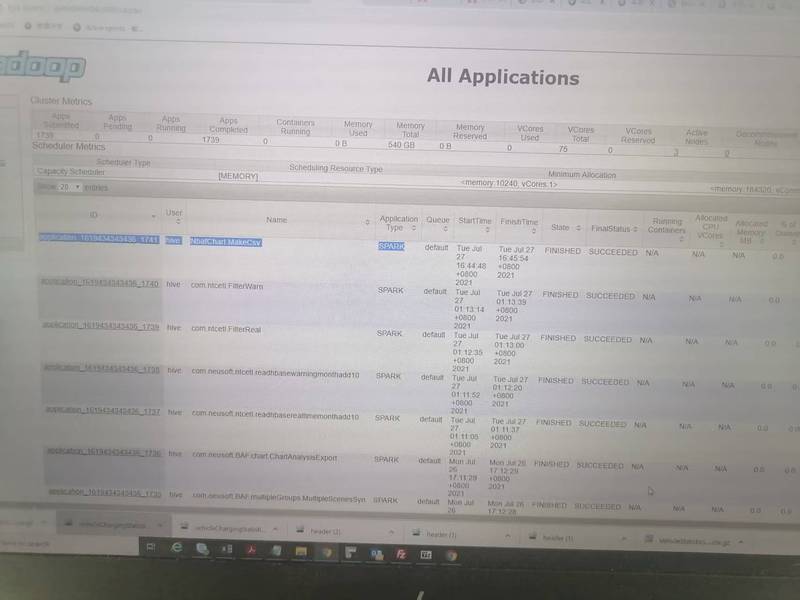Open the File Explorer taskbar icon

[x=301, y=552]
